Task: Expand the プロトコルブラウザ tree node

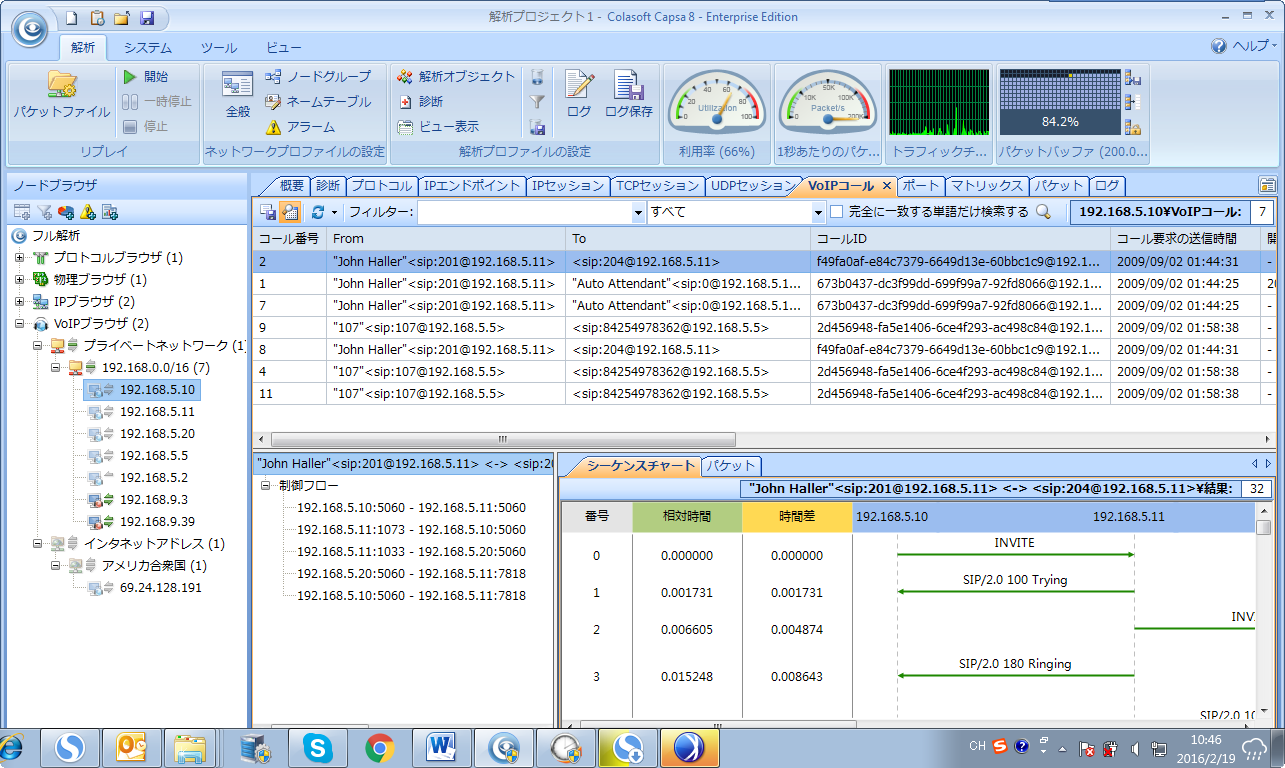Action: coord(20,258)
